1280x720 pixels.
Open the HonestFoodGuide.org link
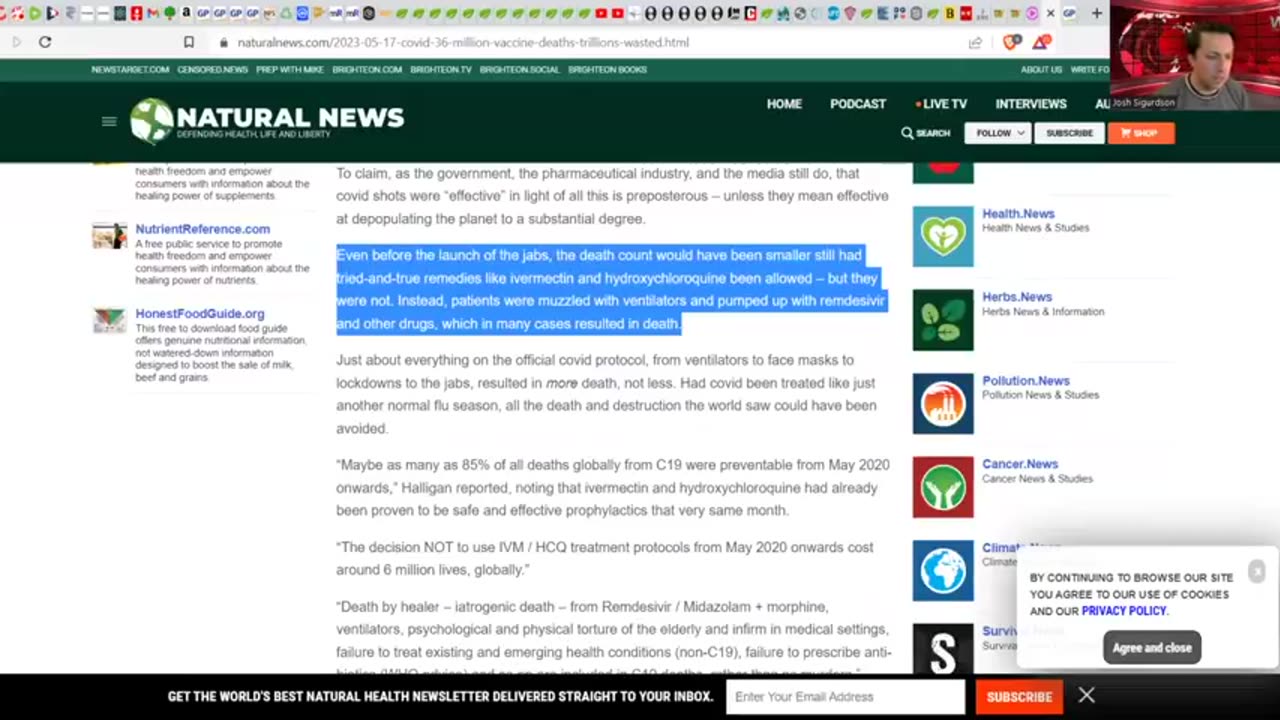point(200,314)
